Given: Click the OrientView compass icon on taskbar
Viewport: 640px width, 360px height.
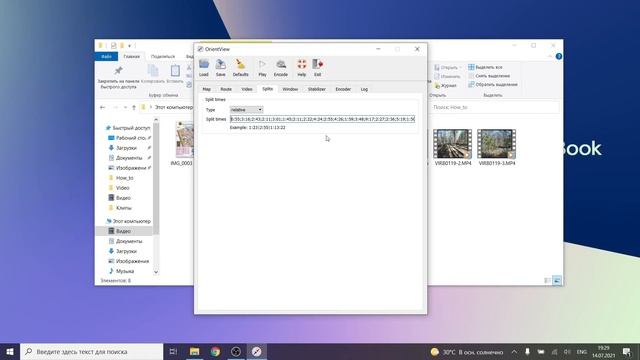Looking at the screenshot, I should [x=256, y=351].
